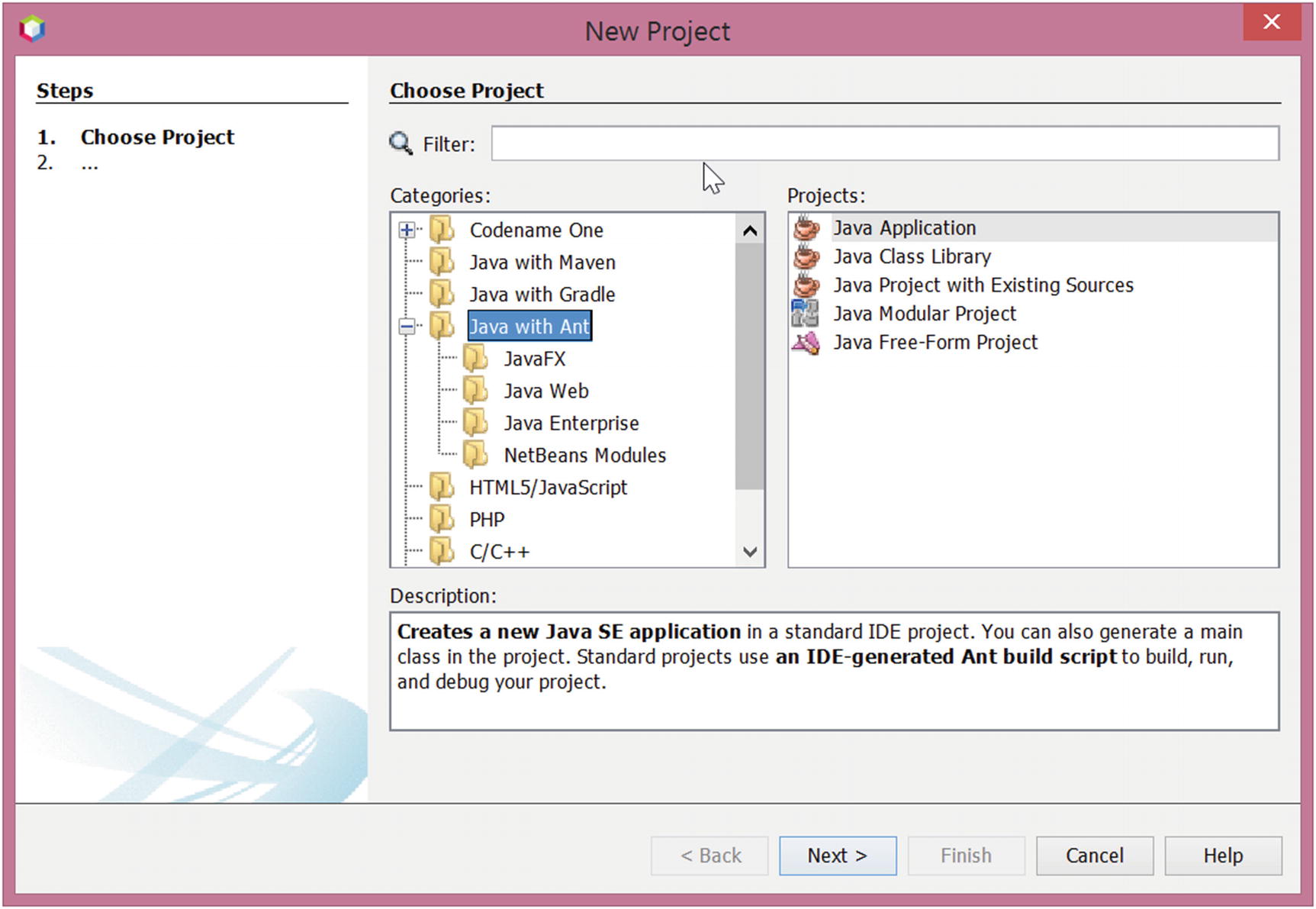Click the Help button
Screen dimensions: 1316x909
[1223, 856]
